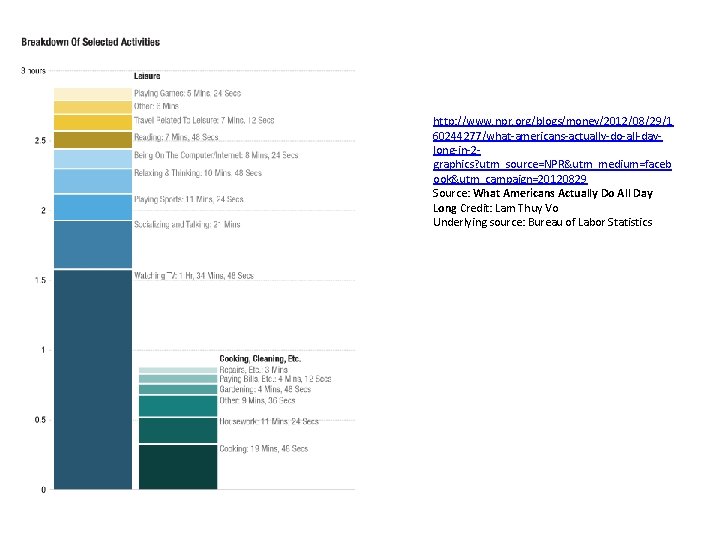This screenshot has height=540, width=720.
Task: Select the Playing Games bar segment
Action: pyautogui.click(x=93, y=94)
